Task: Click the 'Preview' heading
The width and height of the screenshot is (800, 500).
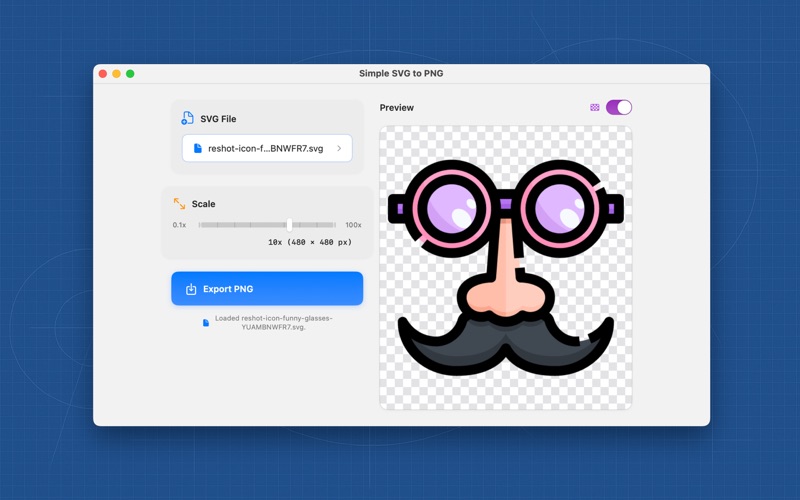Action: pyautogui.click(x=396, y=108)
